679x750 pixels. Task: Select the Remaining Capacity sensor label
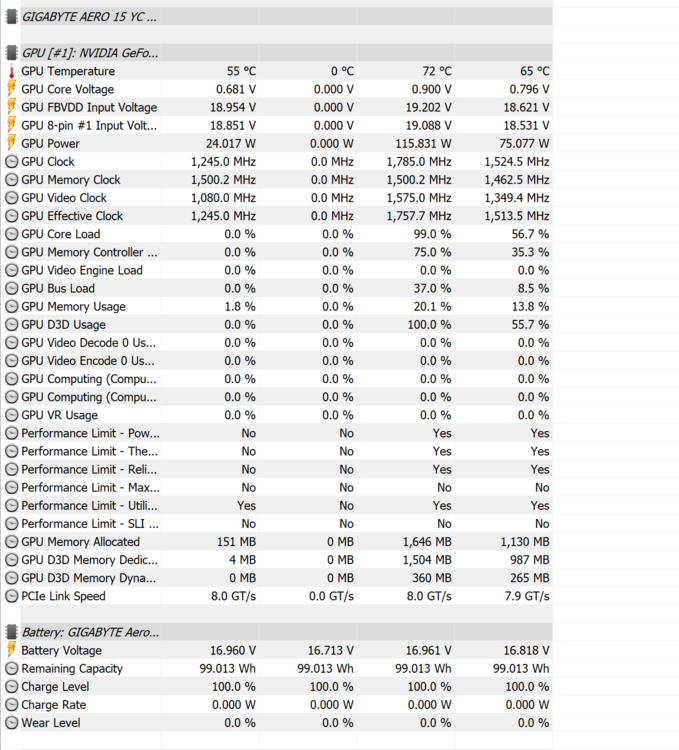point(72,669)
